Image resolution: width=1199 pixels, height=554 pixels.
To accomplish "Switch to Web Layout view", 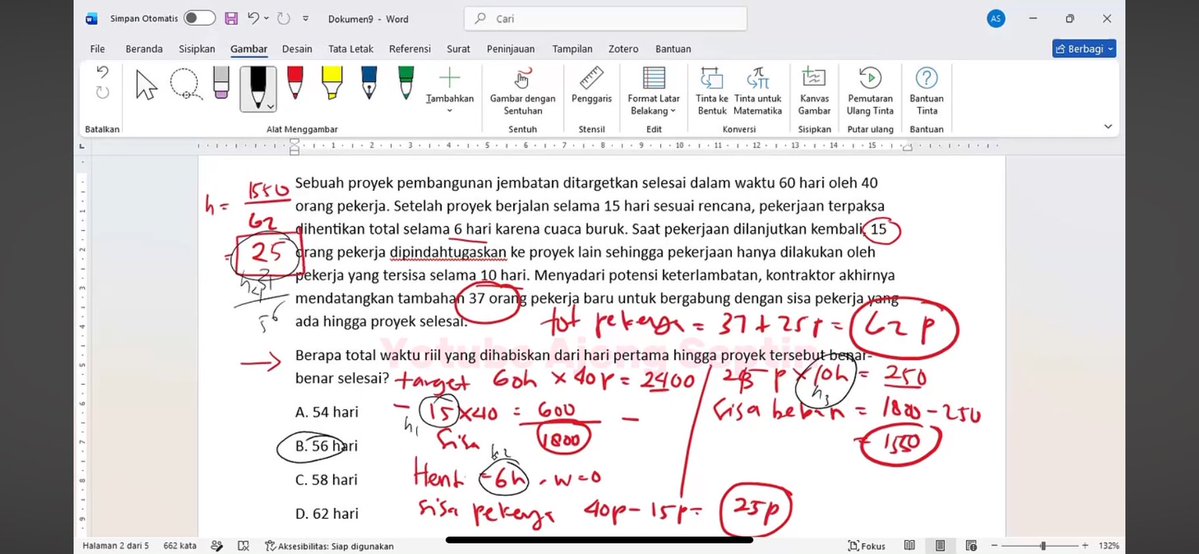I will (971, 546).
